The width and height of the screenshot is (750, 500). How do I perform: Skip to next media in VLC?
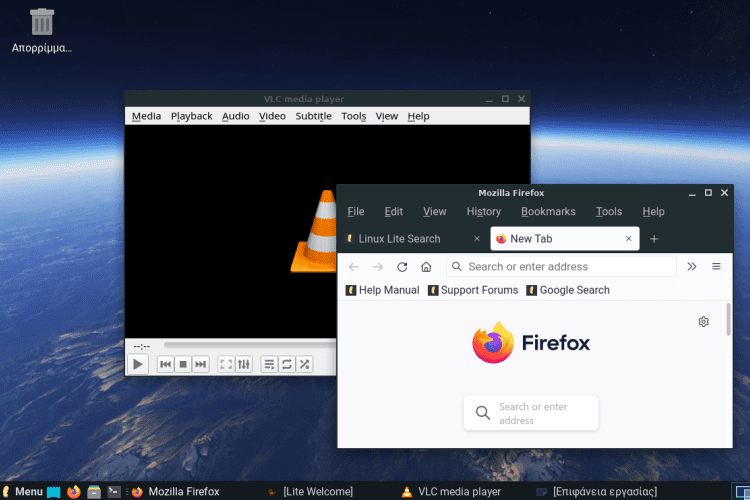coord(200,365)
